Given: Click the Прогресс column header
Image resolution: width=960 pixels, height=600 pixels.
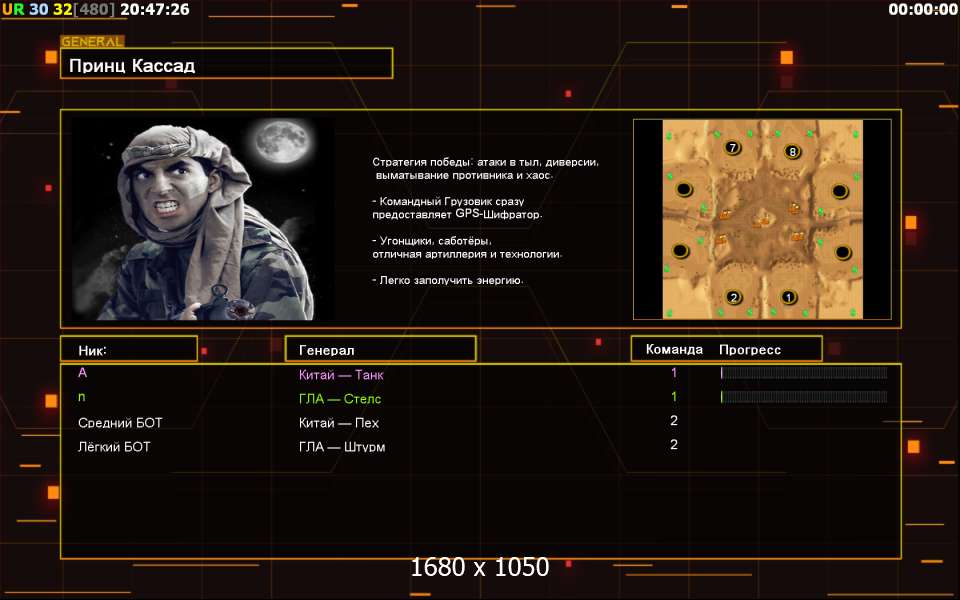Looking at the screenshot, I should tap(750, 349).
